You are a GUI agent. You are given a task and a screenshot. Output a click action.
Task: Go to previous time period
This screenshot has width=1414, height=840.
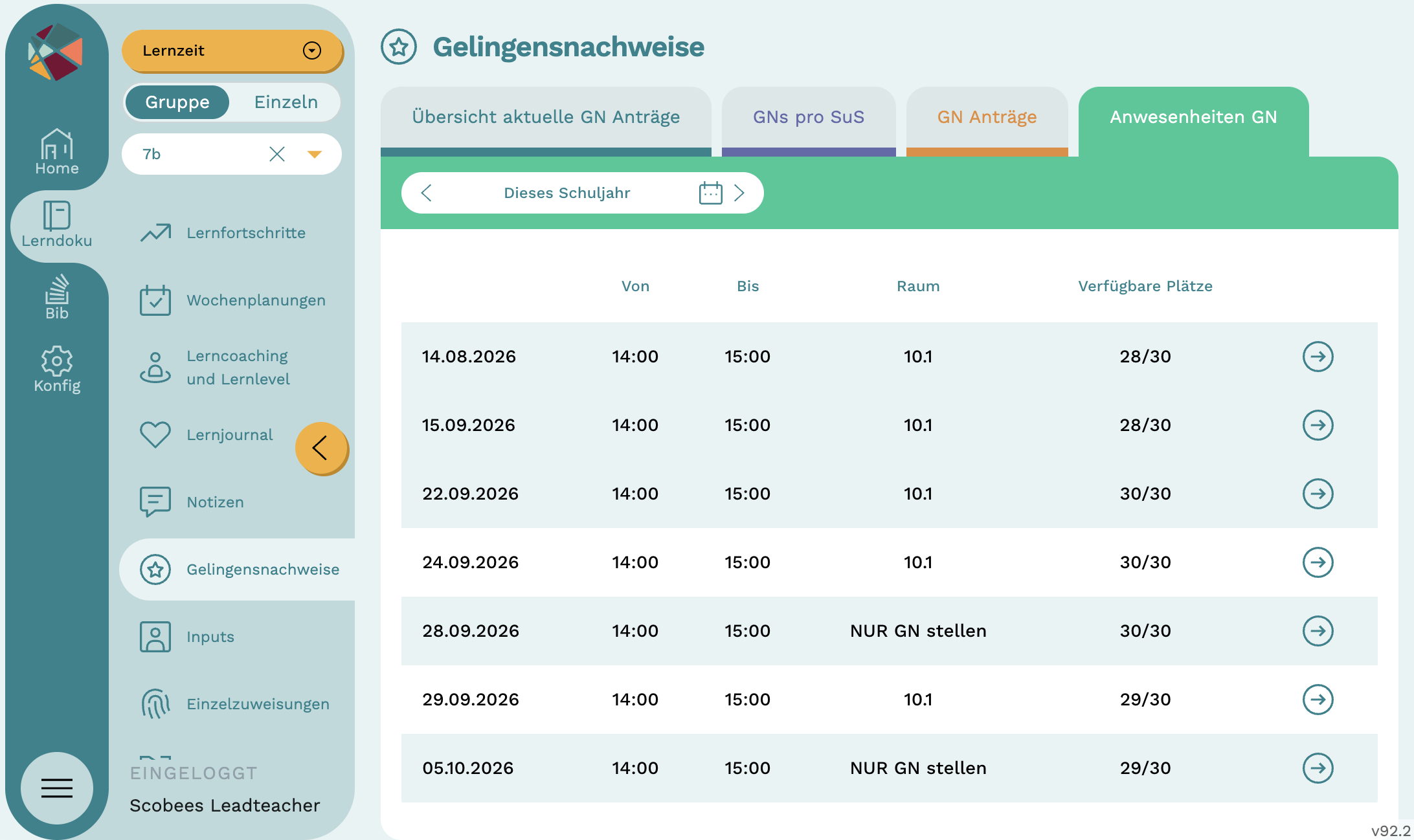point(426,193)
